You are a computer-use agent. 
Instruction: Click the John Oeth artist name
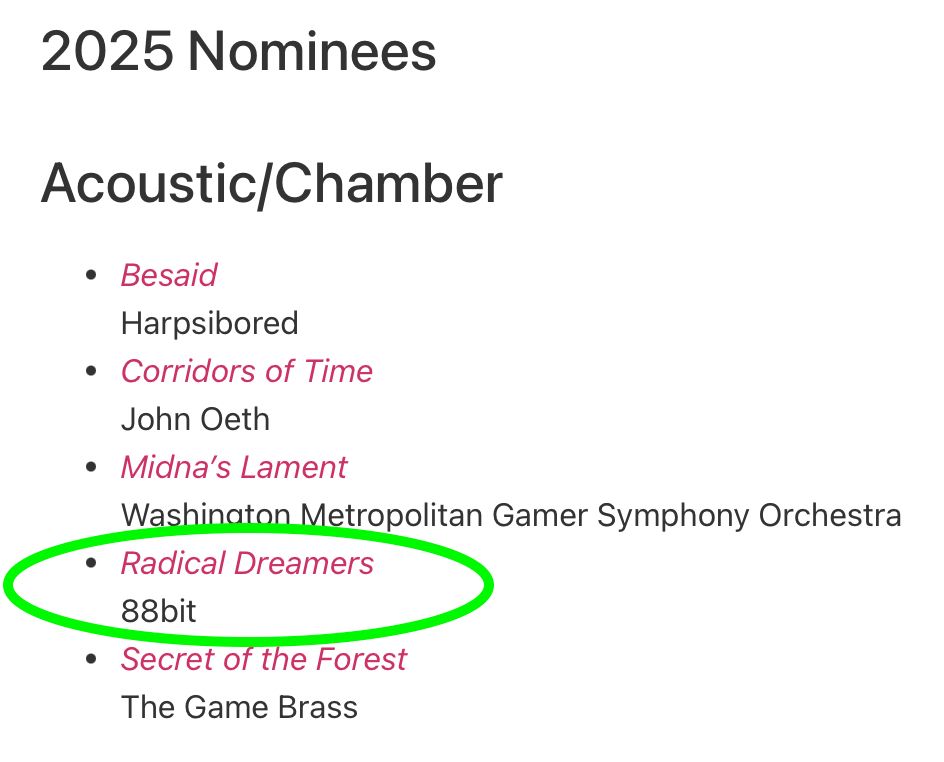click(195, 420)
